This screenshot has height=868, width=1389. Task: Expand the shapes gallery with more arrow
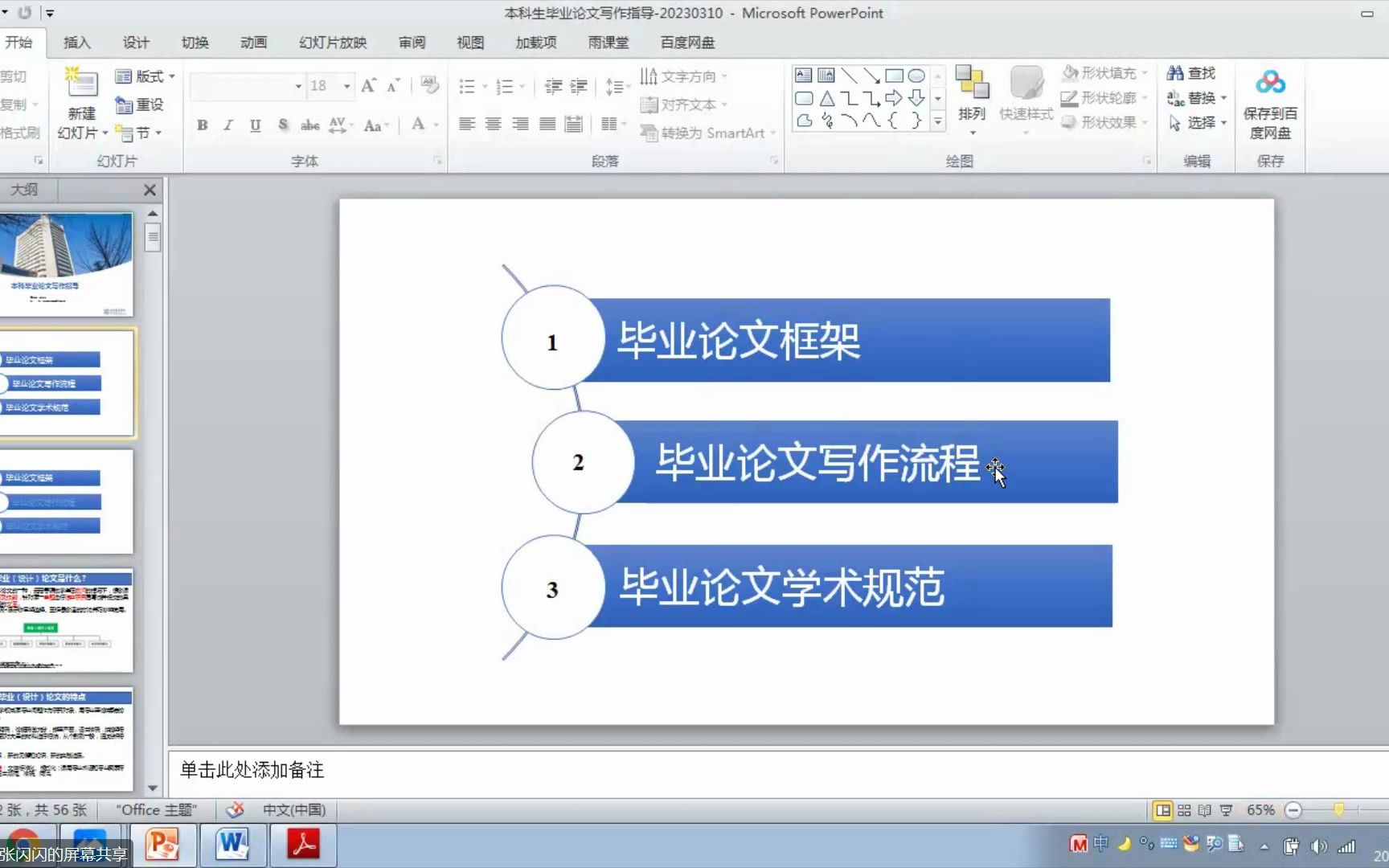point(937,122)
